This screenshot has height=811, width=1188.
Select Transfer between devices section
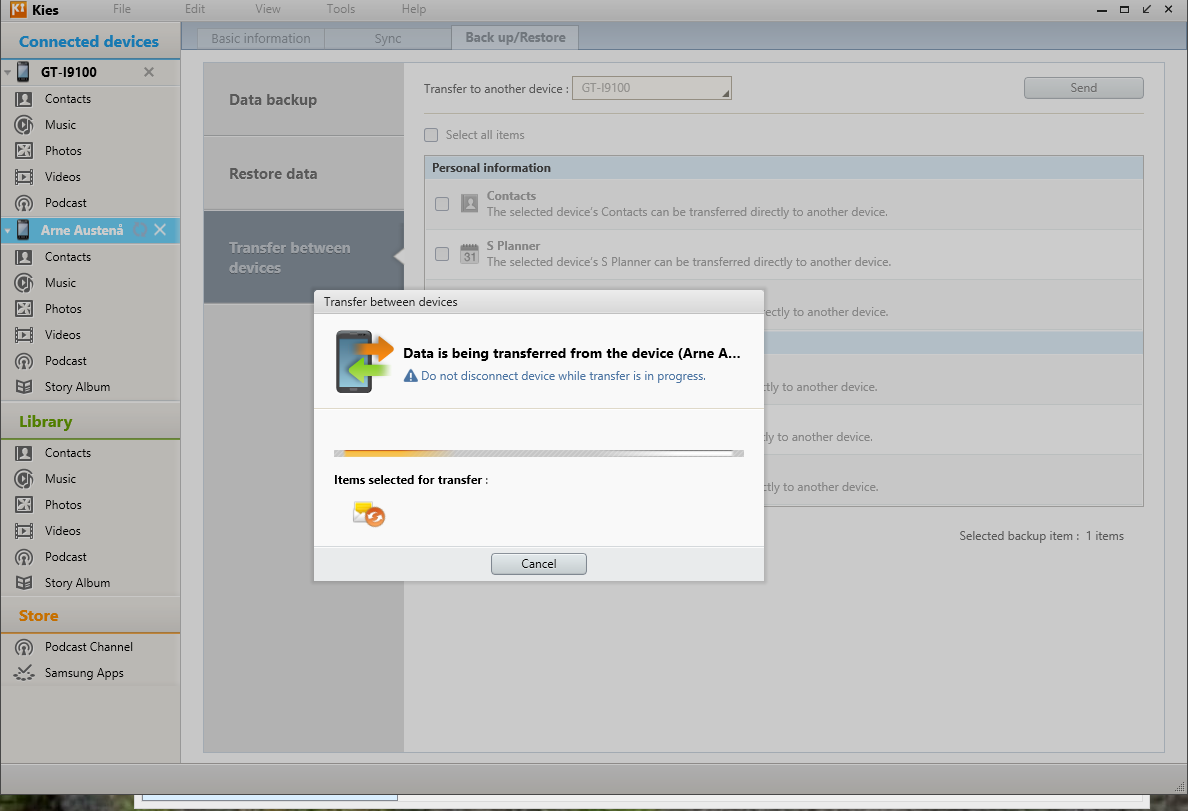(304, 258)
